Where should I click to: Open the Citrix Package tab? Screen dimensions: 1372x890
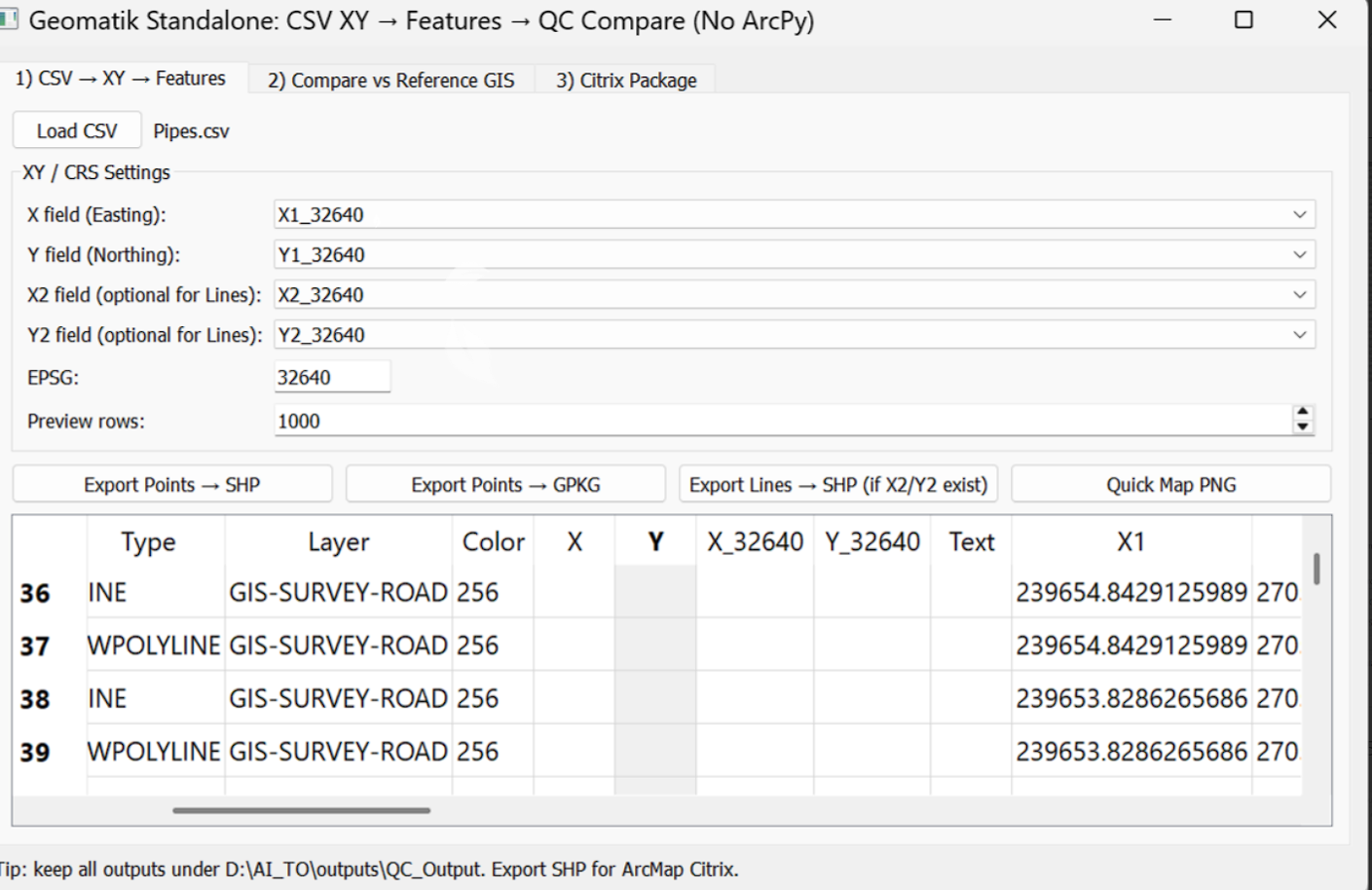tap(626, 80)
